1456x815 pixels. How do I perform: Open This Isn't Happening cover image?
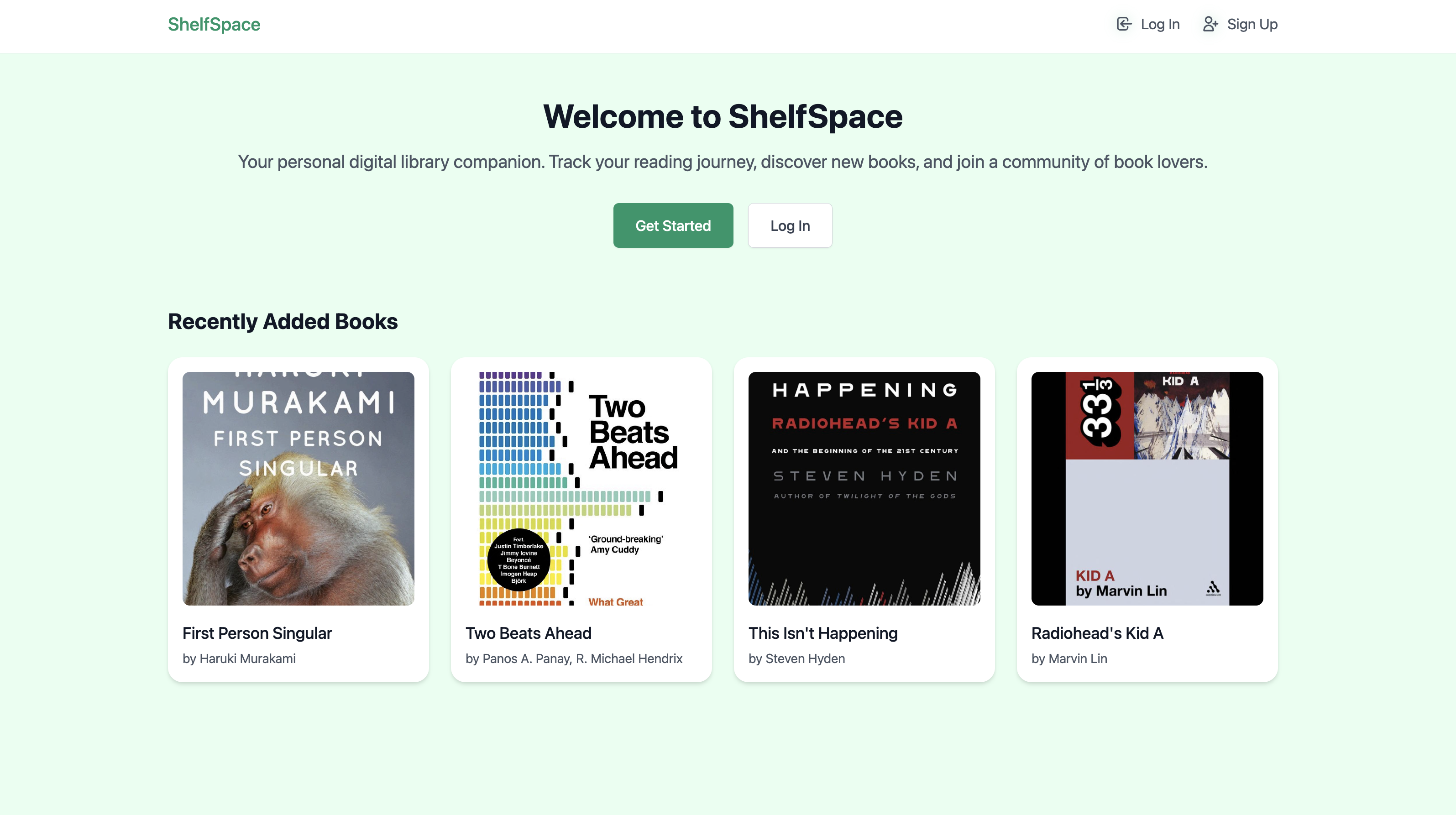[x=864, y=488]
